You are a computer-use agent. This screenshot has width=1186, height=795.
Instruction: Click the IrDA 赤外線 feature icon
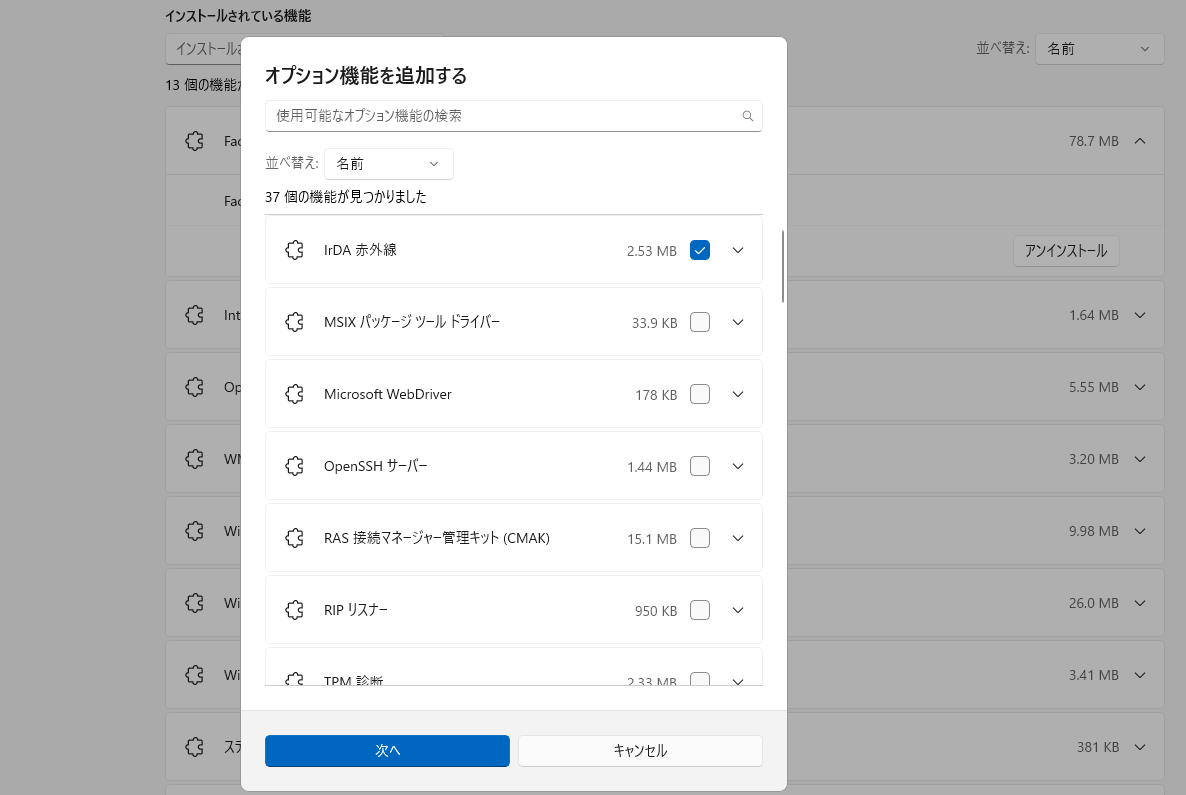pyautogui.click(x=294, y=250)
